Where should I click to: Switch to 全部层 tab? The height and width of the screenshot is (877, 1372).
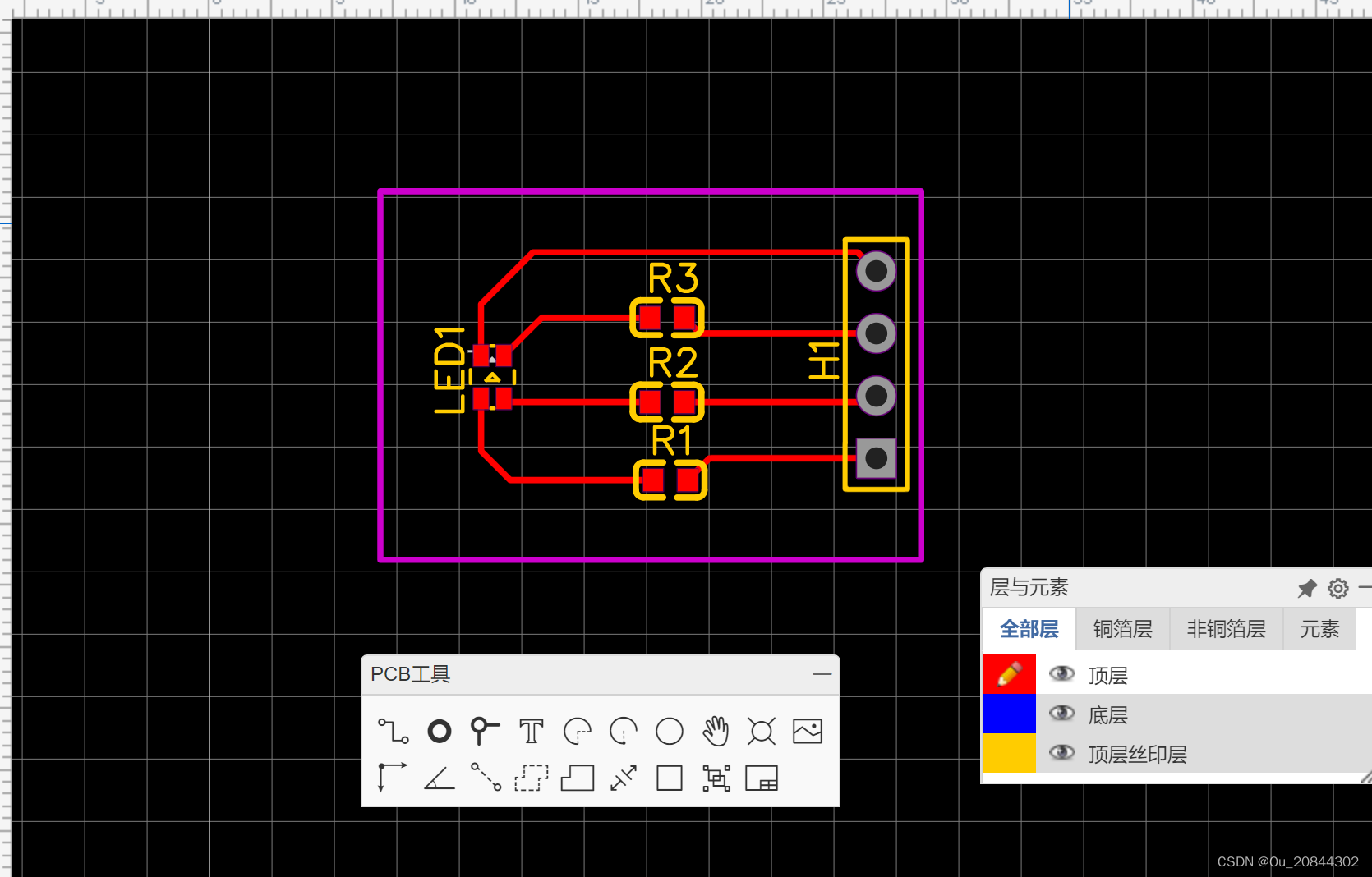[x=1029, y=629]
